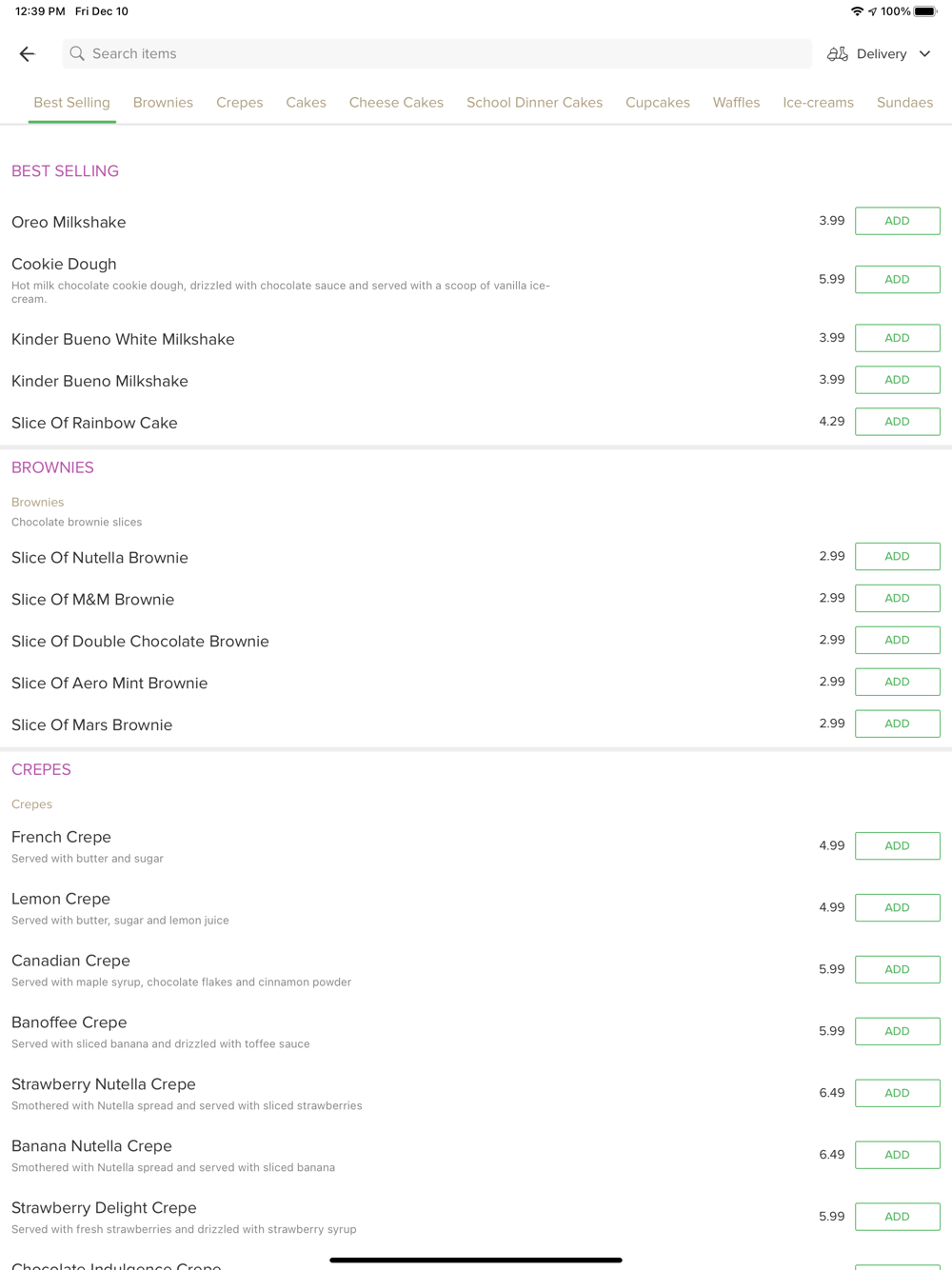
Task: Add Banana Nutella Crepe
Action: (x=897, y=1155)
